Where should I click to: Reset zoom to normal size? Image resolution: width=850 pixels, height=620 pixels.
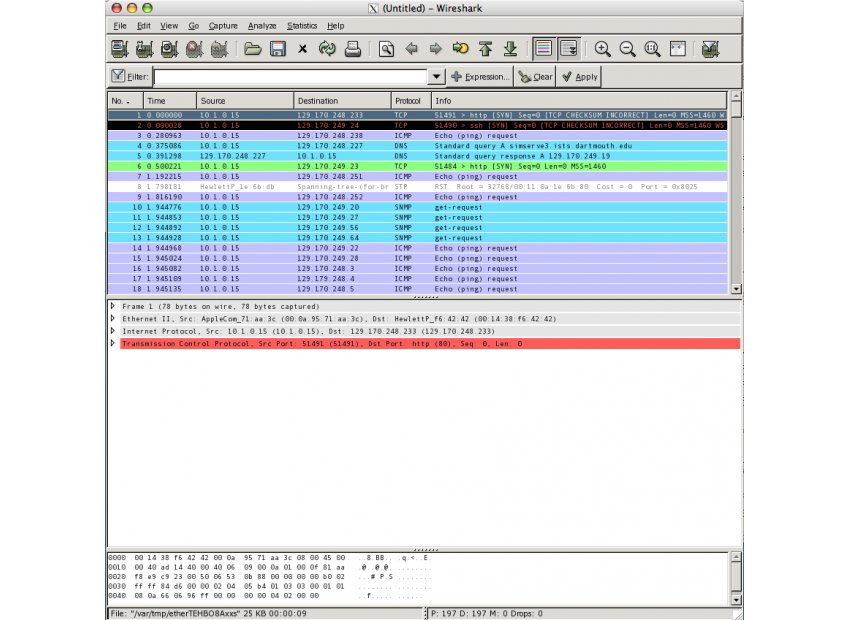point(652,49)
